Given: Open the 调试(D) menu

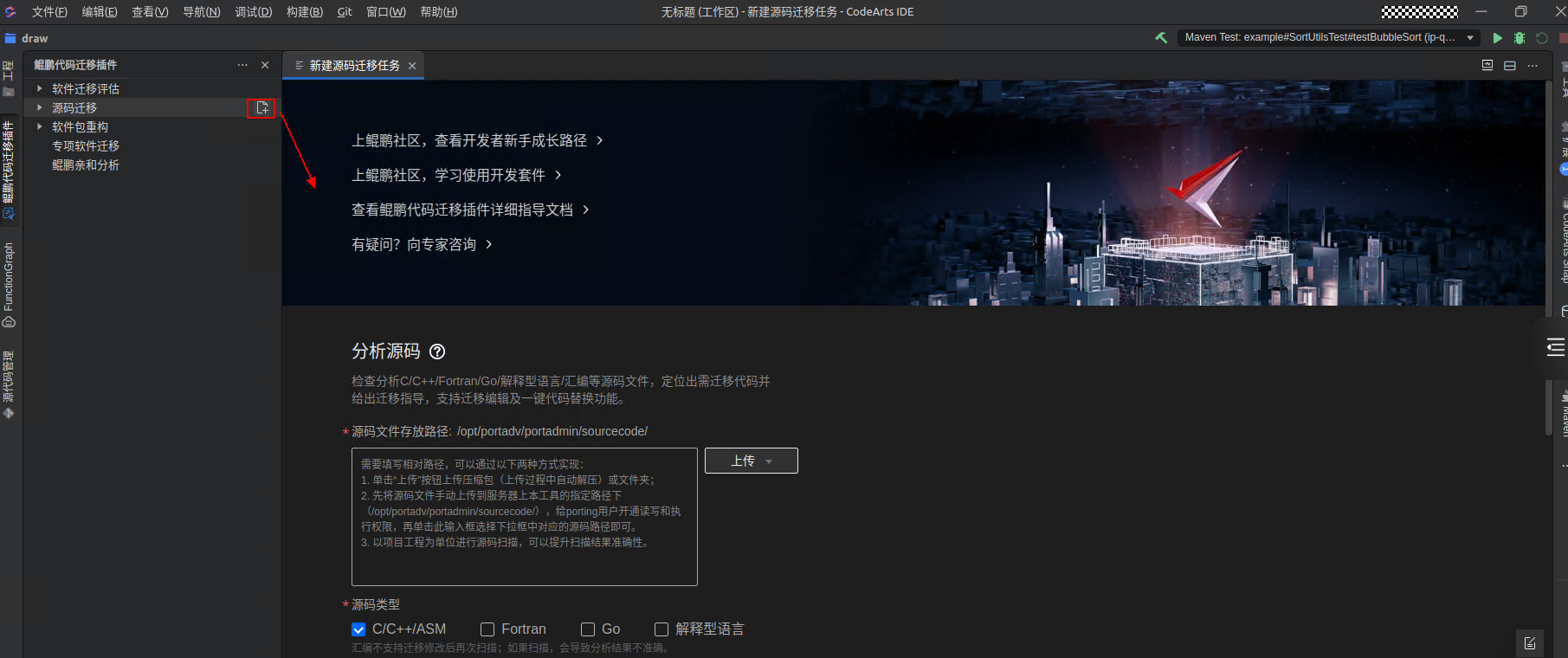Looking at the screenshot, I should 254,12.
